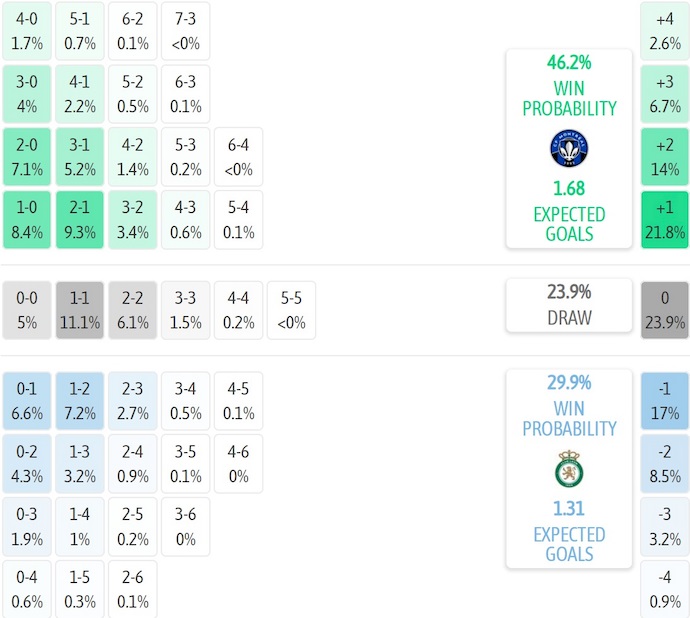
Task: Select the 2-0 scoreline at 7.1%
Action: click(28, 157)
